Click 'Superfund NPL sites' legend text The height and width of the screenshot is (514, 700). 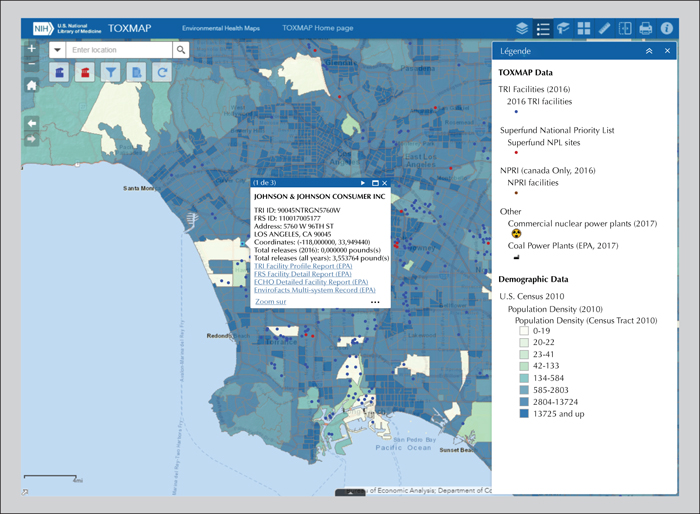(544, 143)
